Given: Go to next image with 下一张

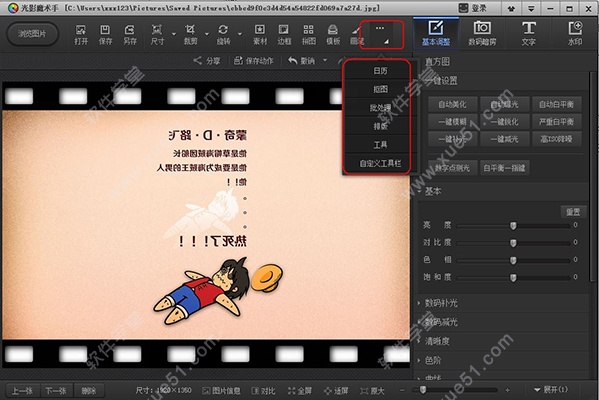Looking at the screenshot, I should pos(56,390).
